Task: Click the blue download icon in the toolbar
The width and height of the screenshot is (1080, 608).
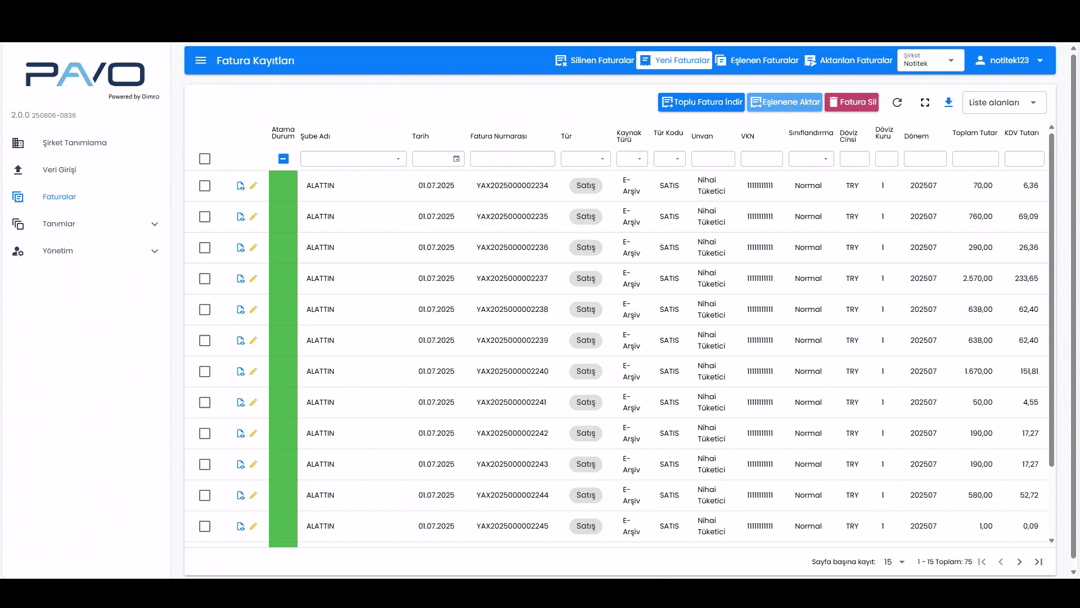Action: pyautogui.click(x=949, y=103)
